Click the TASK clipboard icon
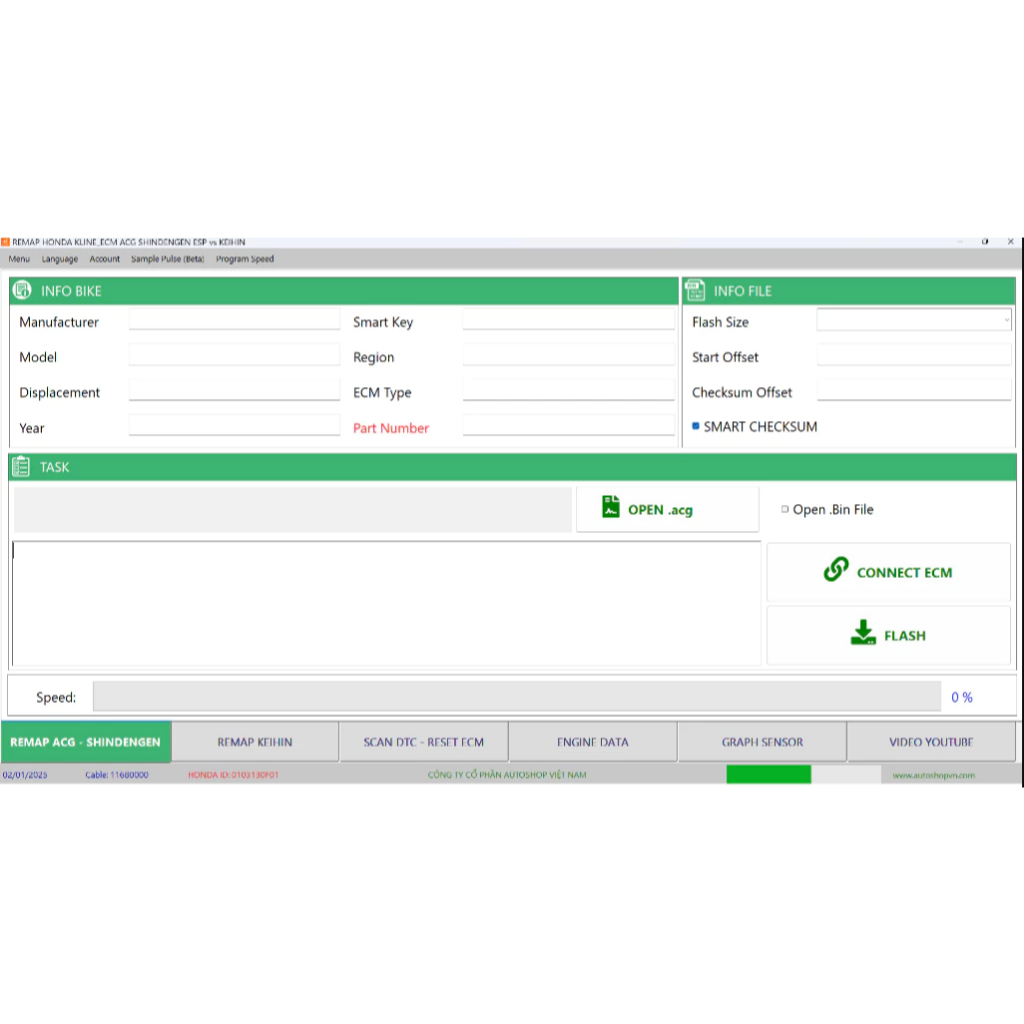Viewport: 1024px width, 1024px height. point(21,467)
